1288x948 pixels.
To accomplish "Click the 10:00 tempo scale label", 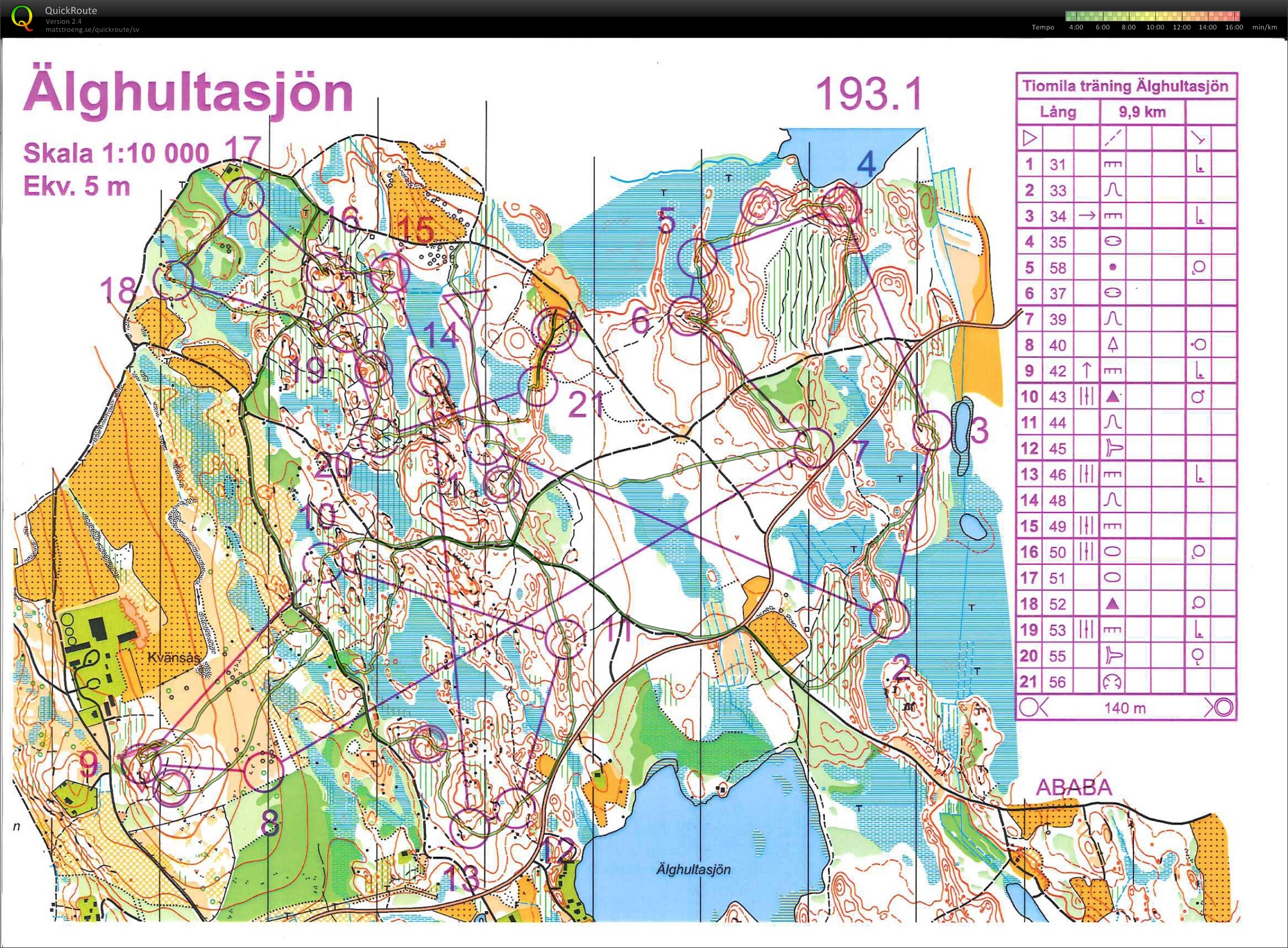I will [x=1155, y=27].
